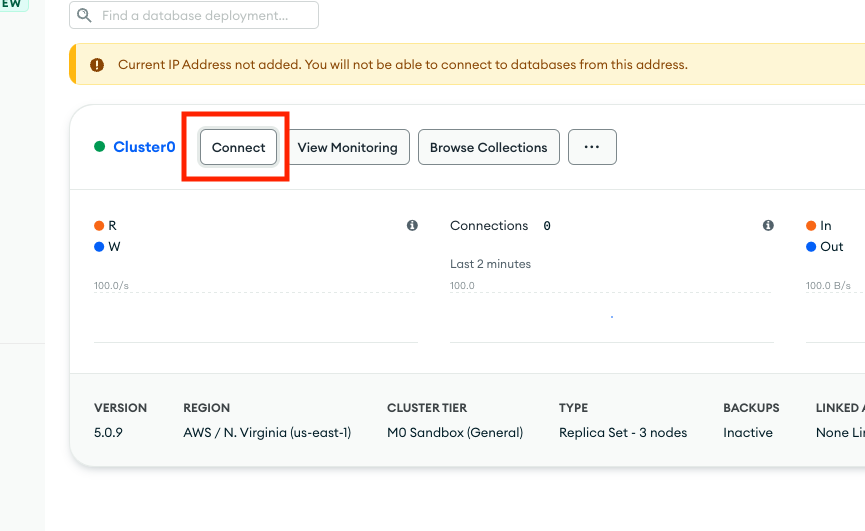The image size is (865, 531).
Task: Click the info icon on the Connections chart
Action: coord(768,226)
